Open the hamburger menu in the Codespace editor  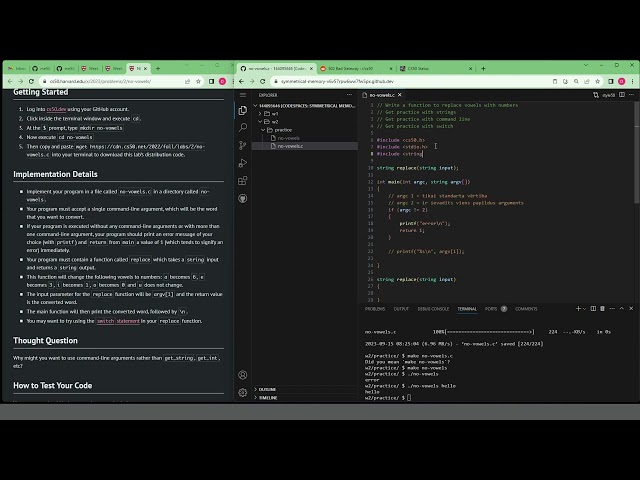click(x=243, y=95)
